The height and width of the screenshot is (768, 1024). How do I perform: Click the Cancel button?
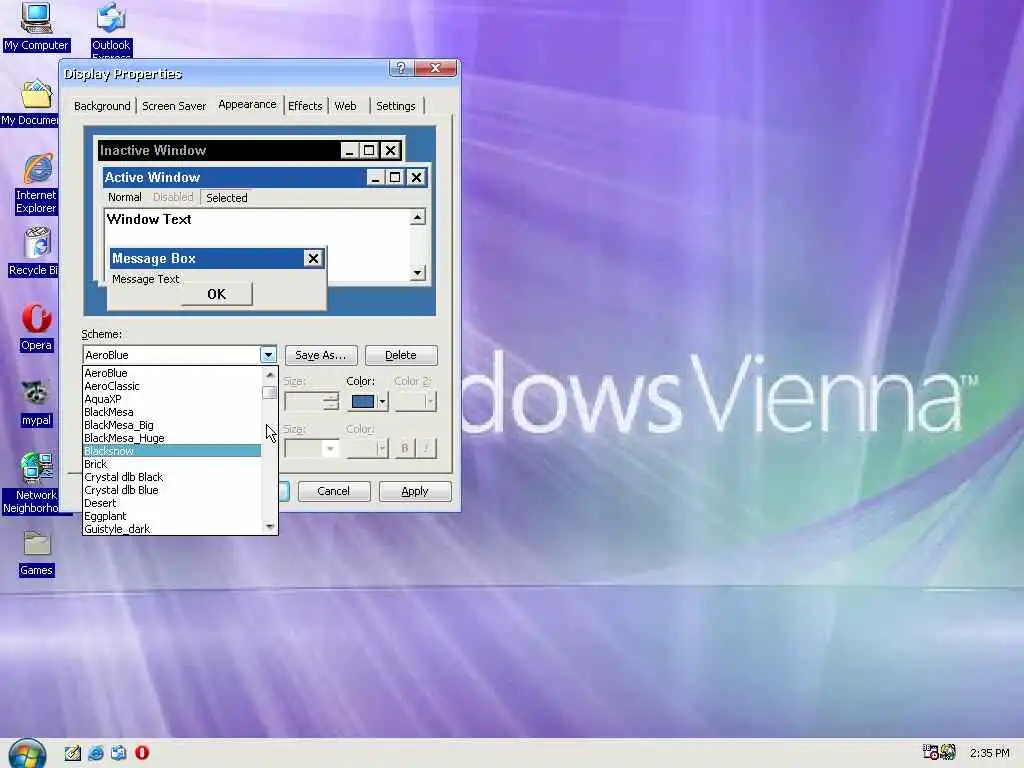click(334, 491)
